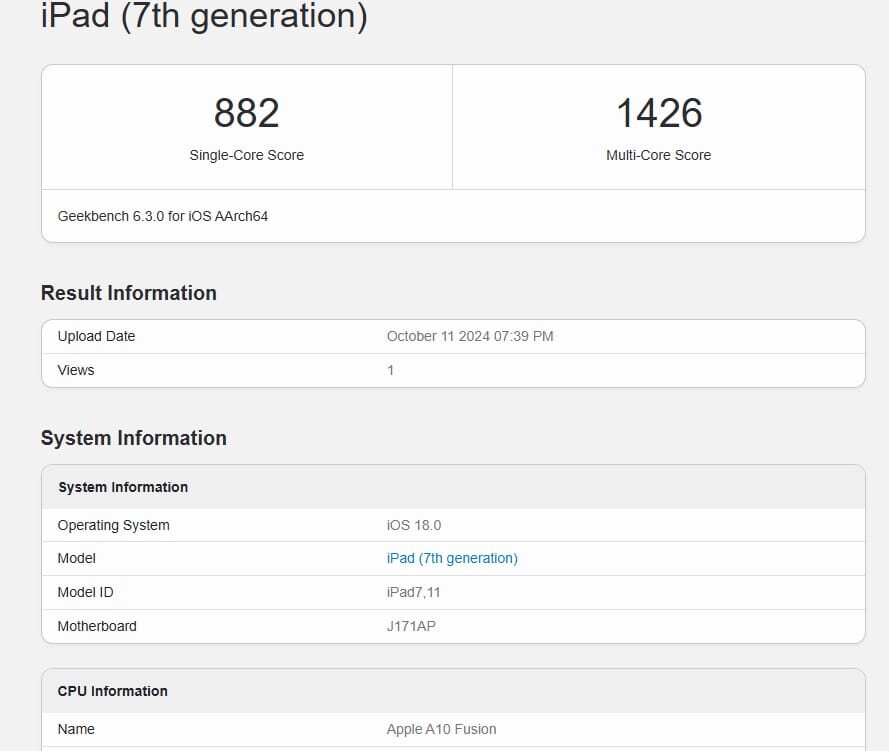Click the Upload Date row label

click(x=96, y=336)
